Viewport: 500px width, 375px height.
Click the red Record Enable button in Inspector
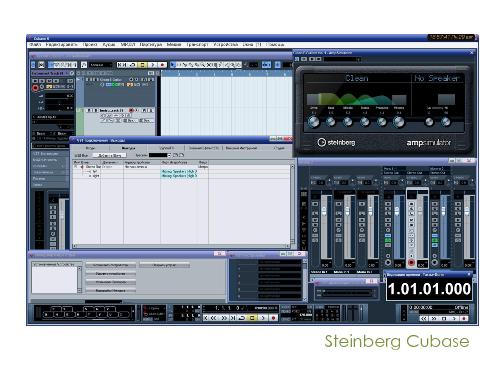tap(35, 88)
